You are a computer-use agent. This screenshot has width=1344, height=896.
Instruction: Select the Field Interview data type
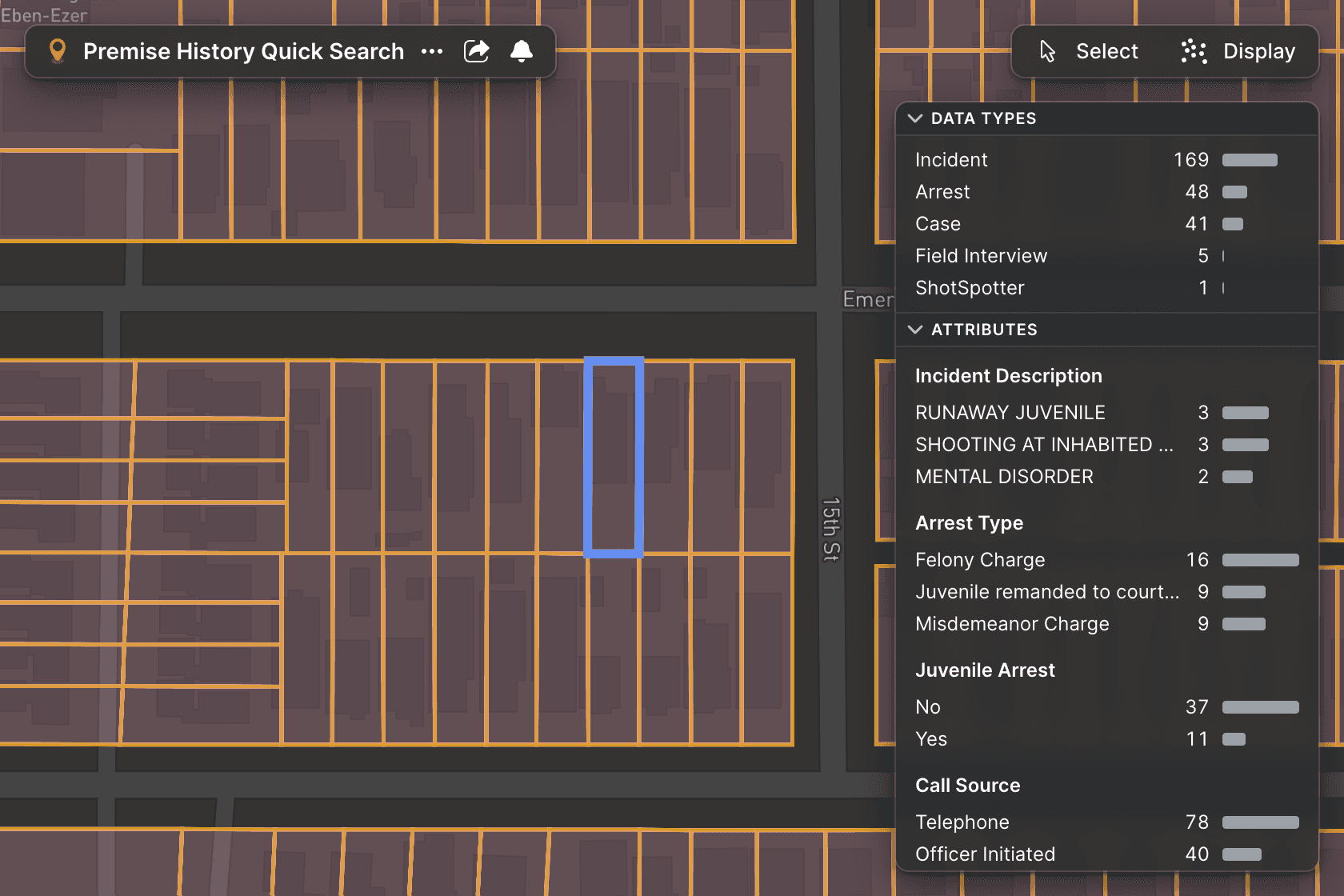click(981, 256)
